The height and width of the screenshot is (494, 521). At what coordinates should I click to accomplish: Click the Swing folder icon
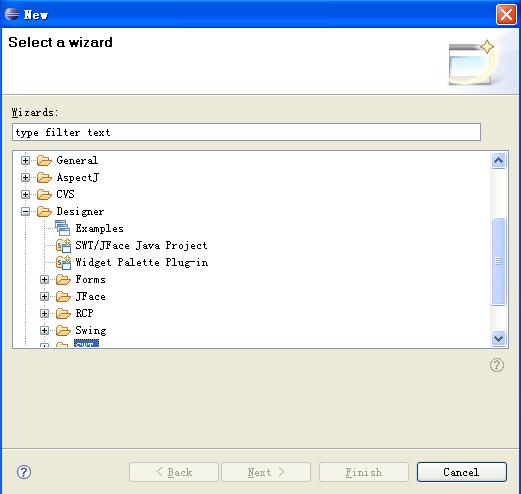[x=63, y=330]
